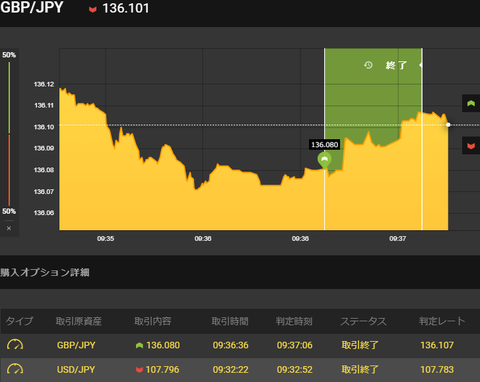Click the red down arrow beside 136.101

(x=93, y=9)
